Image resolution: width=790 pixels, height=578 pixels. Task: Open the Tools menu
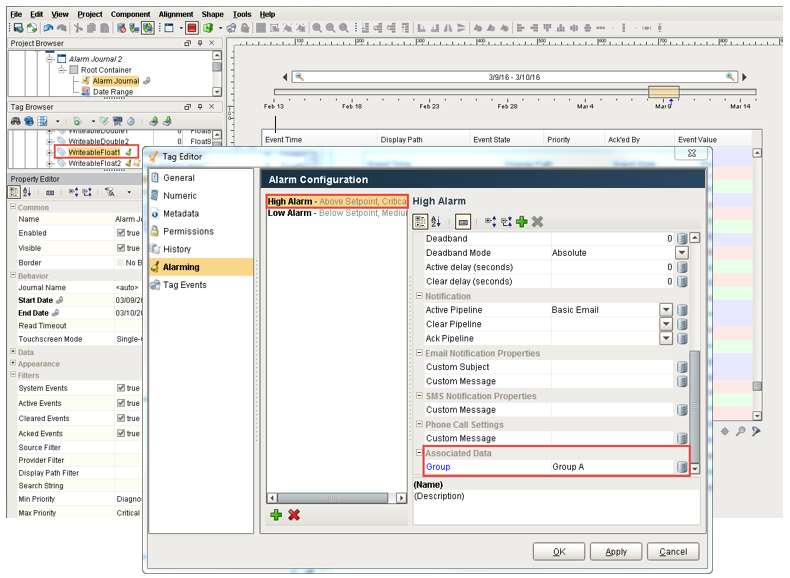coord(242,14)
